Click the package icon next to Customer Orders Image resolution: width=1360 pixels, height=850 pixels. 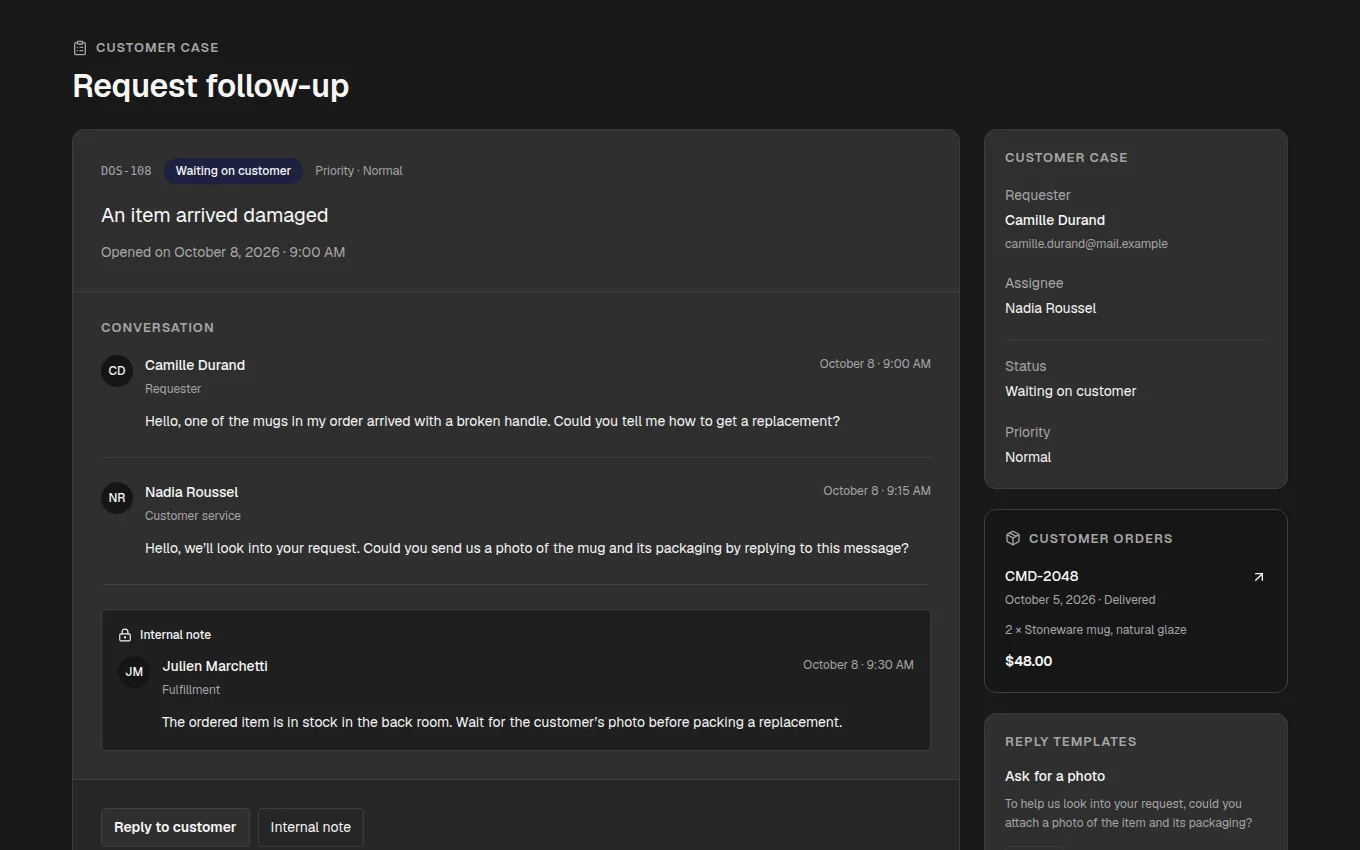[x=1013, y=538]
